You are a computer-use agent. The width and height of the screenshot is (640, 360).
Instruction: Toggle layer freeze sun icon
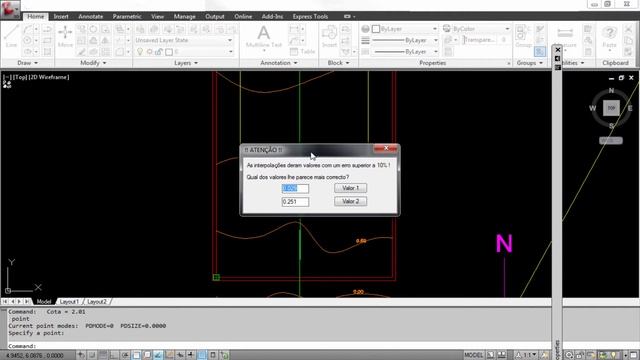[149, 52]
